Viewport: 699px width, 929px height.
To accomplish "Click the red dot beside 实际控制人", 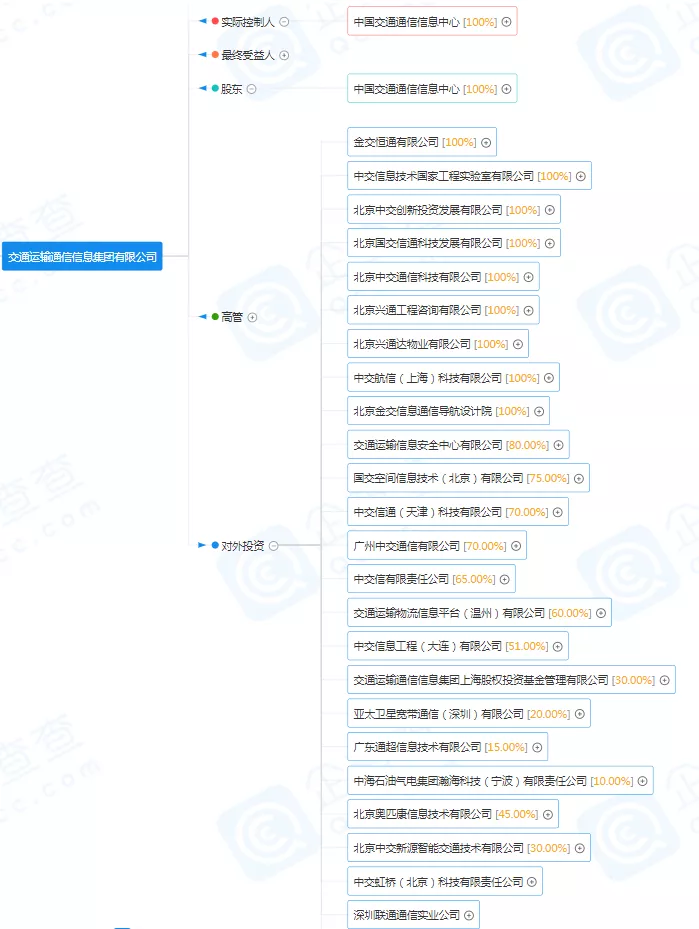I will (215, 21).
